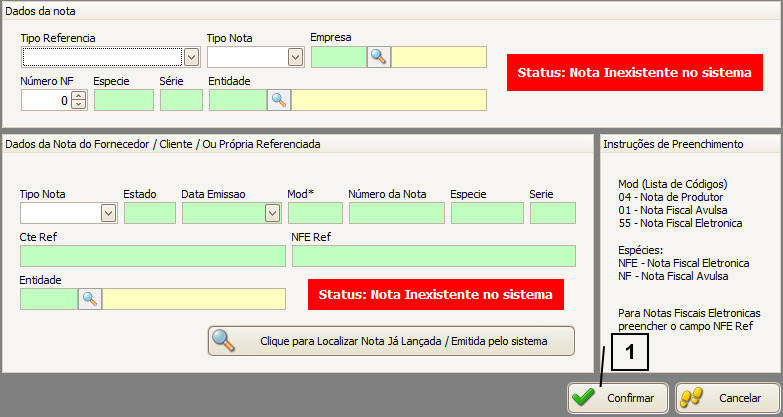783x417 pixels.
Task: Expand the Tipo Referencia dropdown
Action: pyautogui.click(x=191, y=57)
